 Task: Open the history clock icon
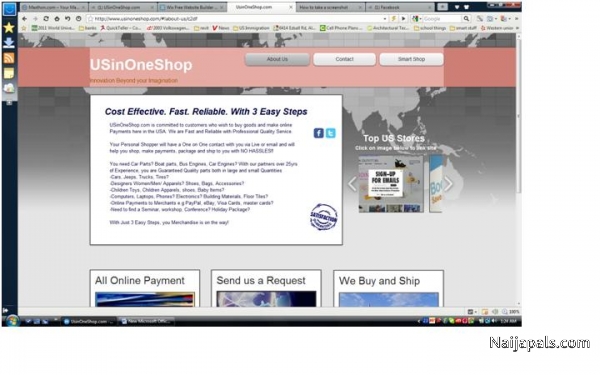(78, 18)
